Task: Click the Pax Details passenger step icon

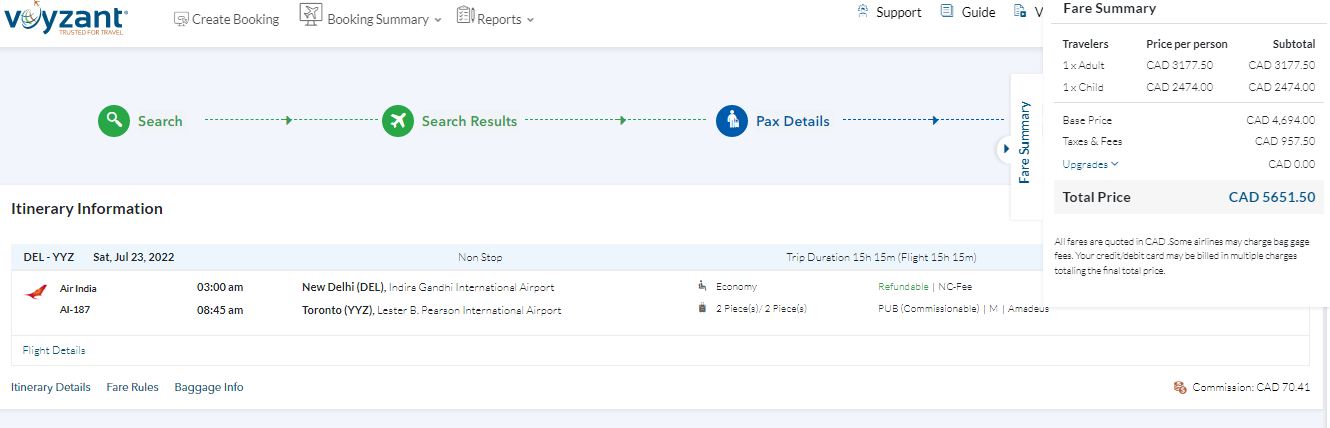Action: pos(732,121)
